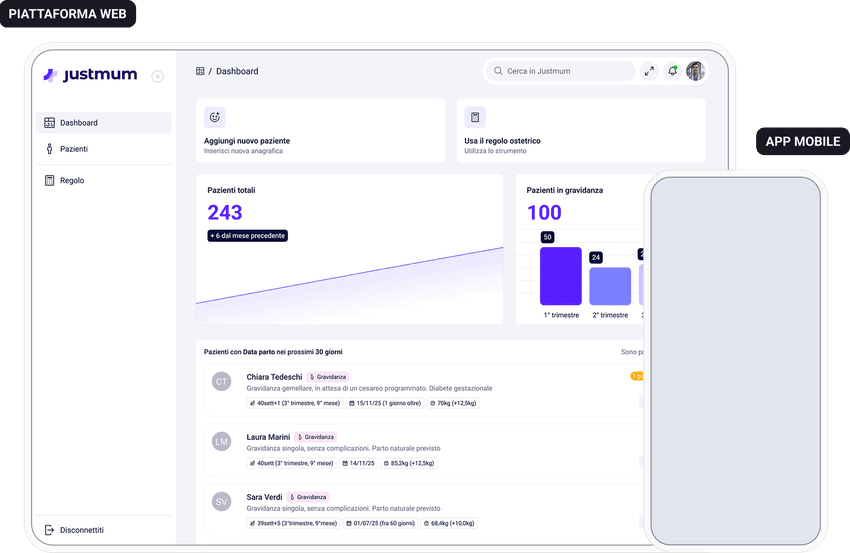
Task: Collapse the sidebar using the circle toggle
Action: [157, 76]
